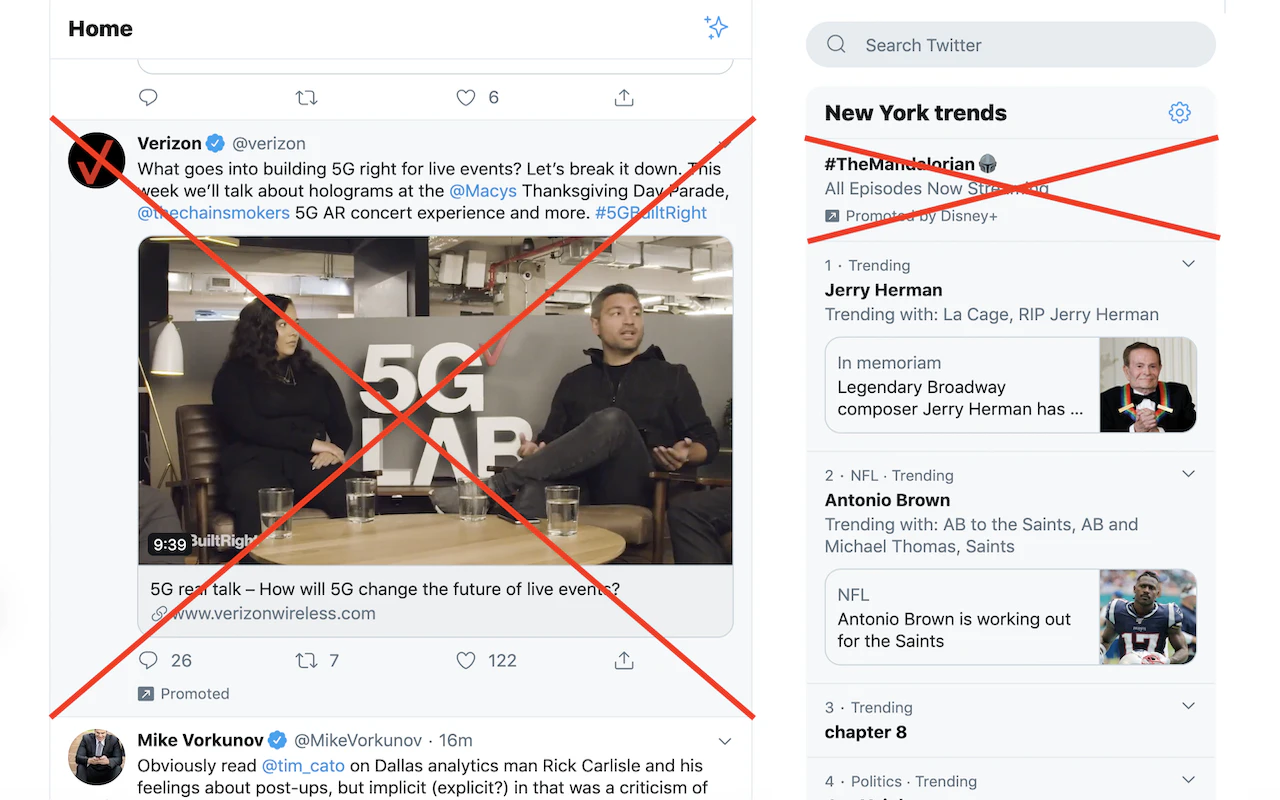Open trend settings with the gear icon

point(1179,113)
